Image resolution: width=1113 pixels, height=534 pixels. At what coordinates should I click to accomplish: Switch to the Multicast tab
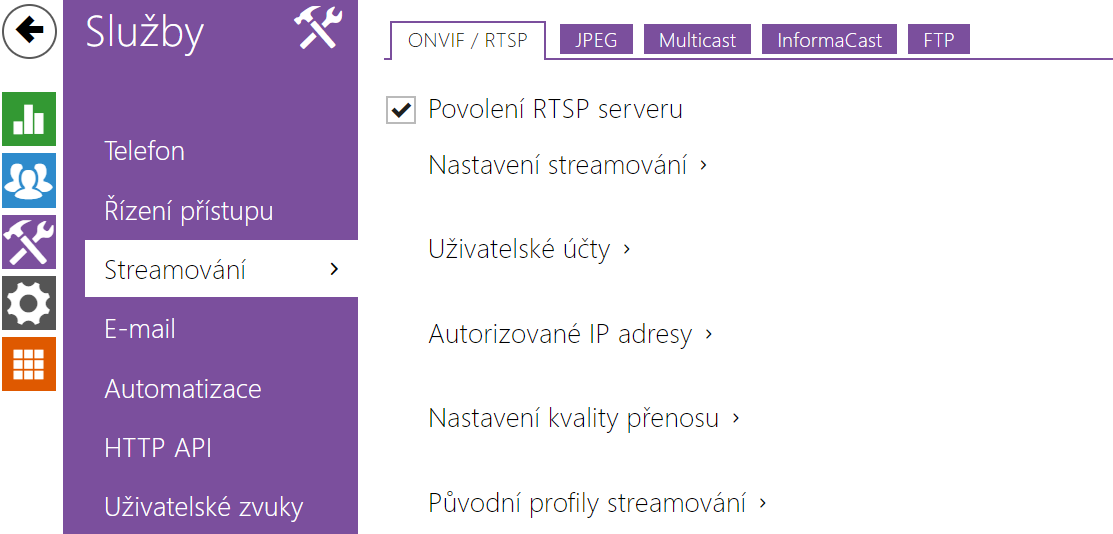click(x=697, y=40)
